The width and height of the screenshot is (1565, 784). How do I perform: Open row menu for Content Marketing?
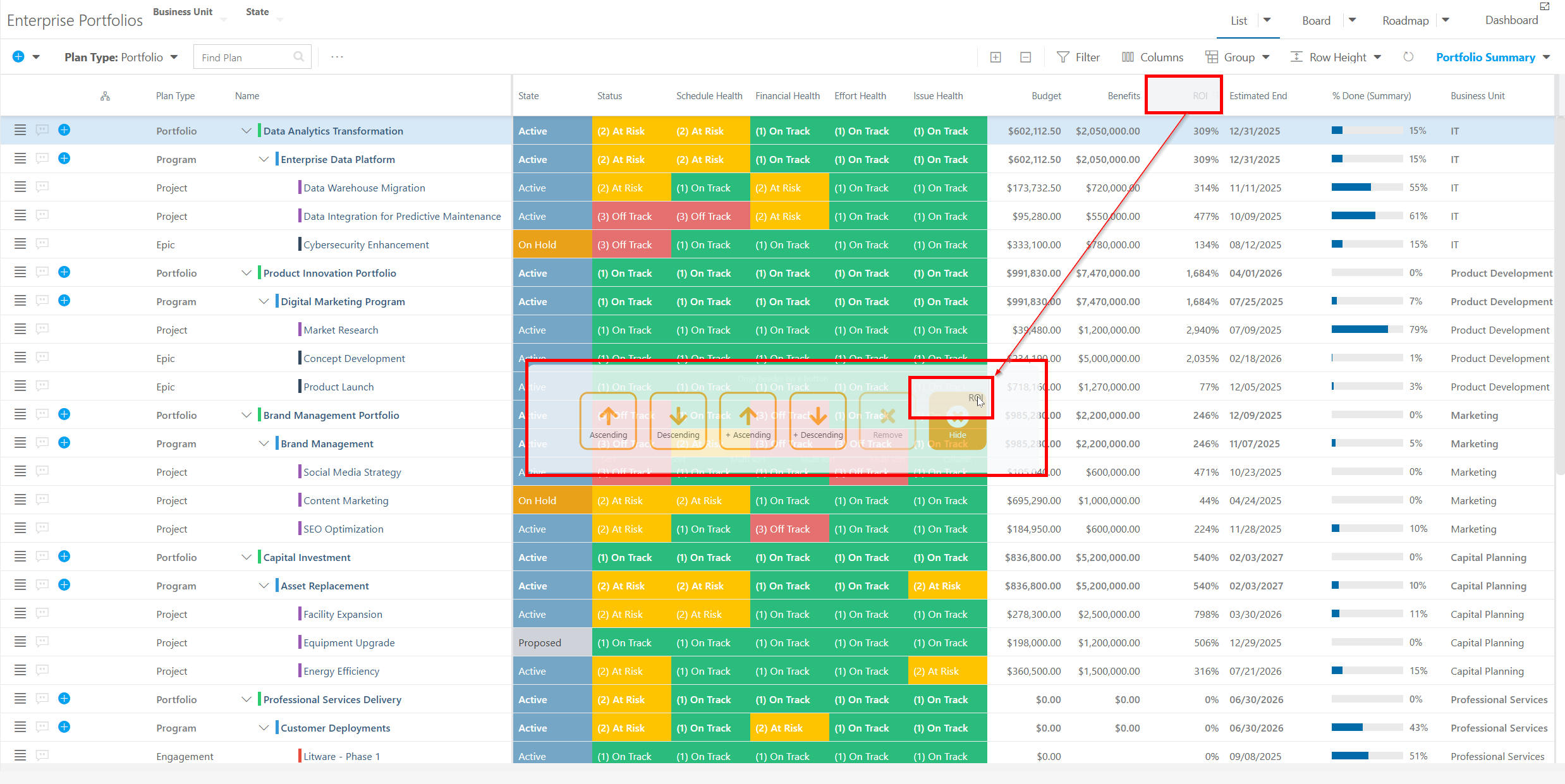point(20,500)
